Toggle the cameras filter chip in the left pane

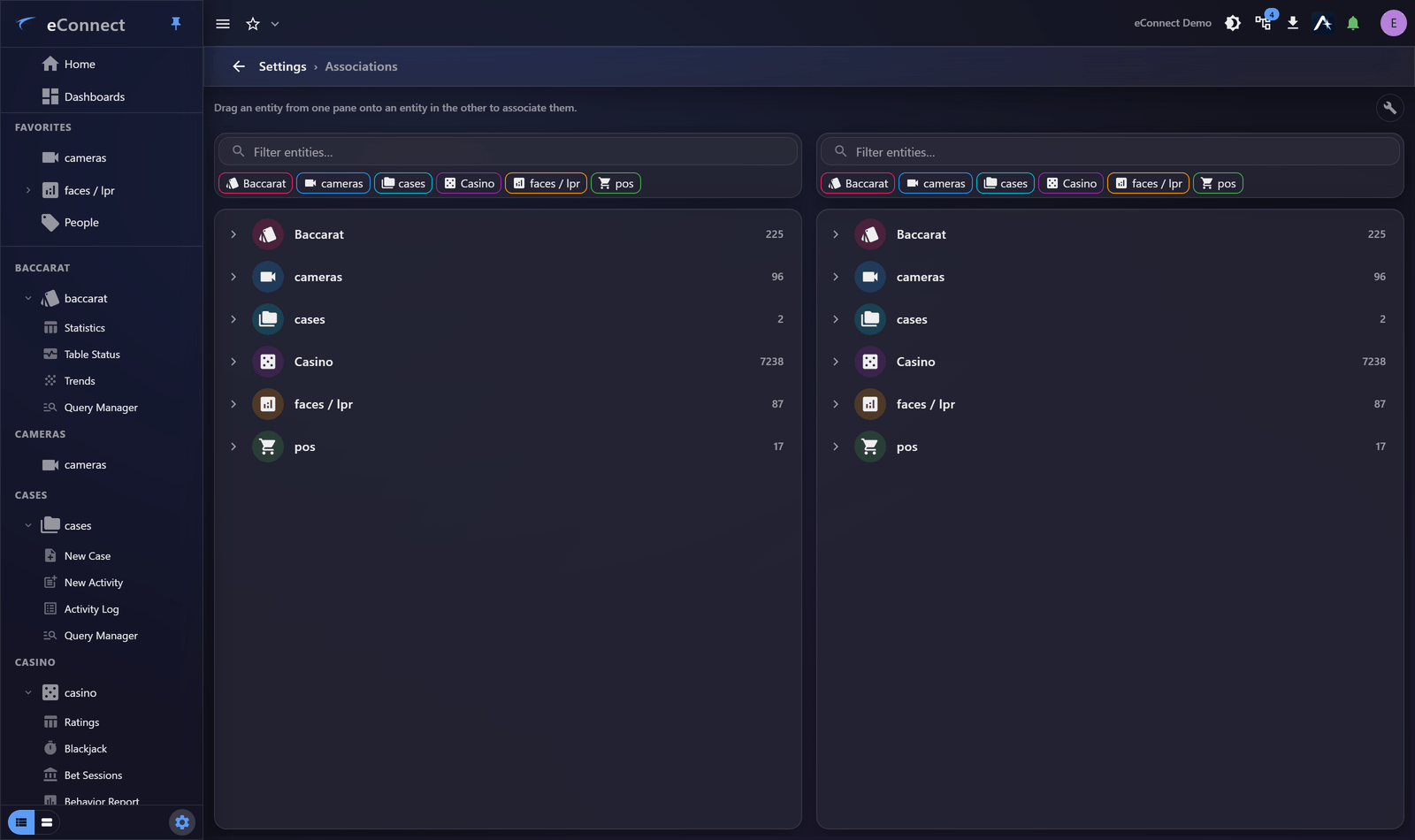click(x=333, y=183)
